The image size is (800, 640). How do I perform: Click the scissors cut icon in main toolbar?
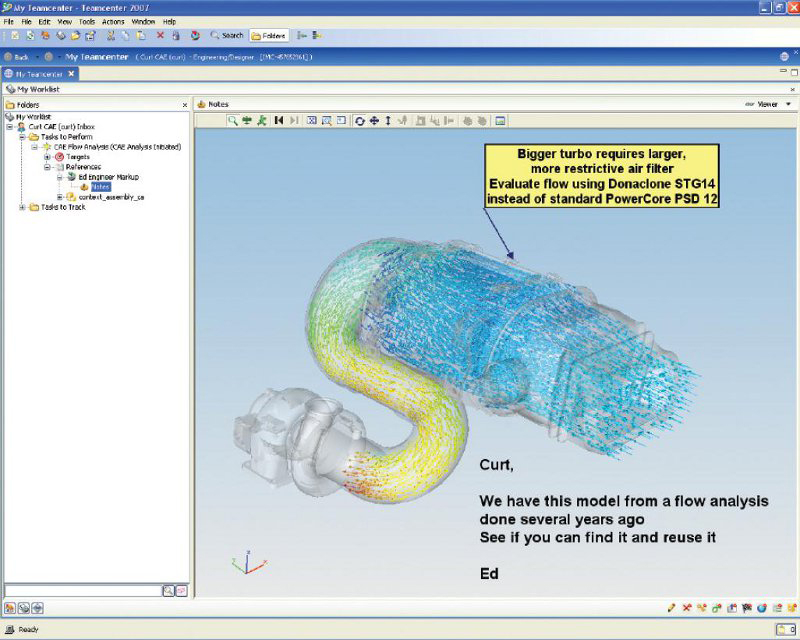coord(111,35)
